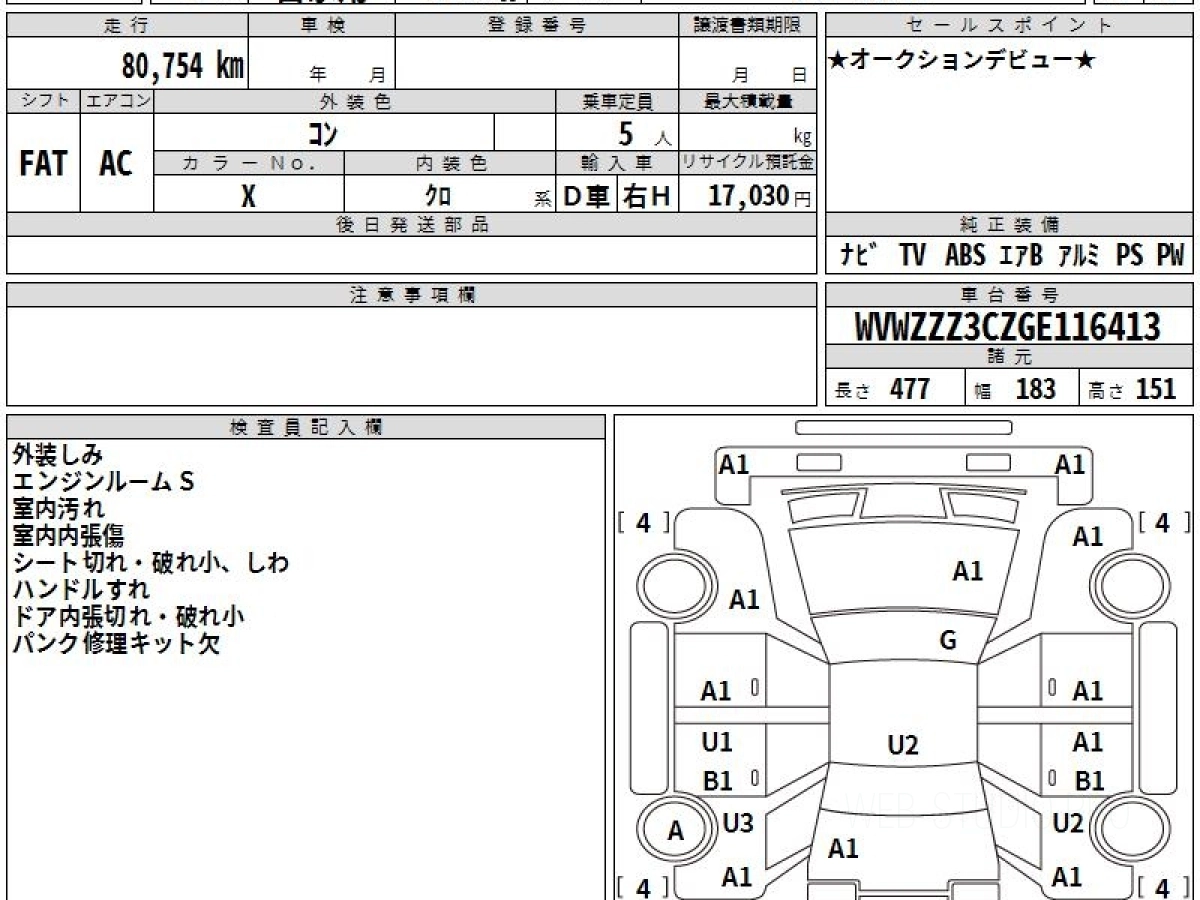Click the エアB airbag equipment item
Viewport: 1200px width, 900px height.
tap(1021, 256)
